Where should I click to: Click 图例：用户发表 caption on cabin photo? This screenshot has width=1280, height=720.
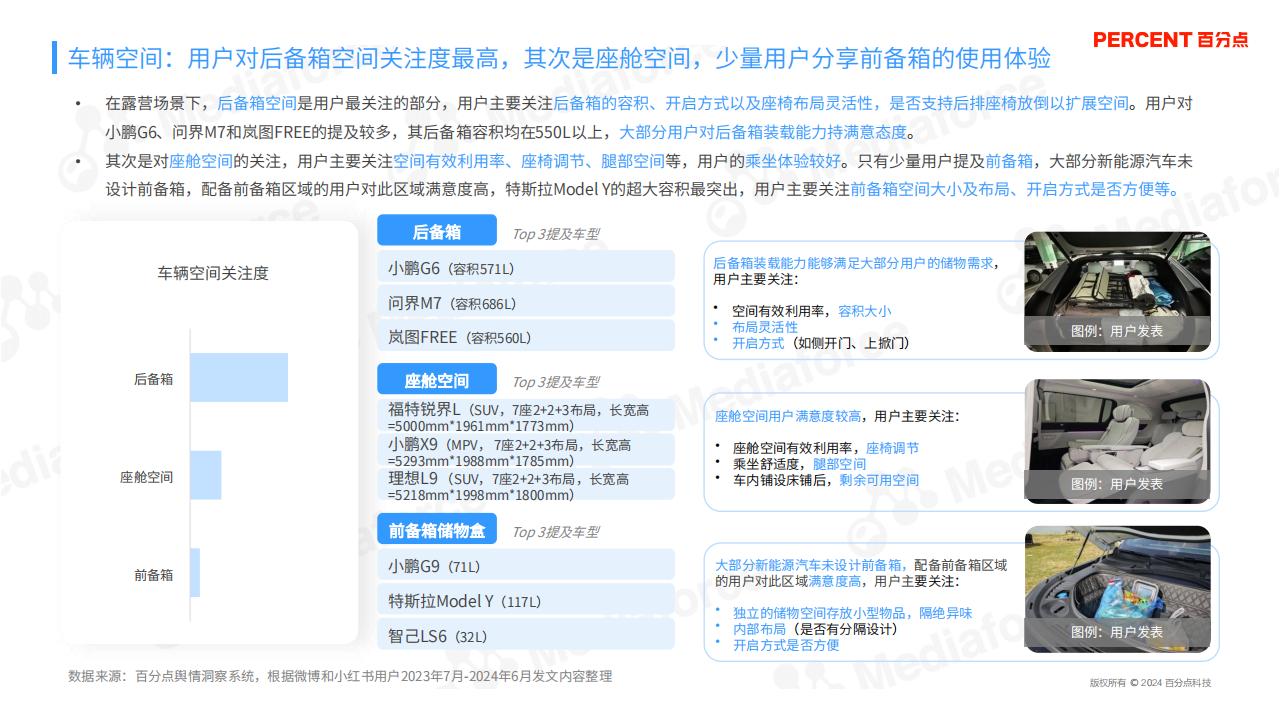click(1117, 483)
